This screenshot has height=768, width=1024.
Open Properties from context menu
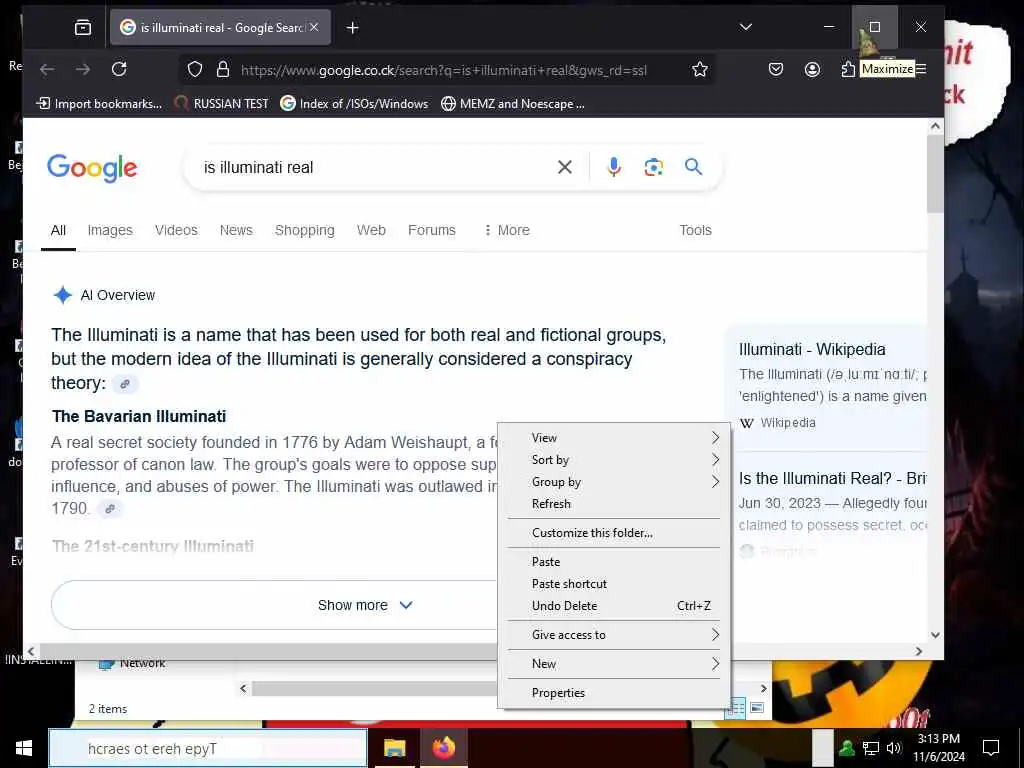coord(614,693)
